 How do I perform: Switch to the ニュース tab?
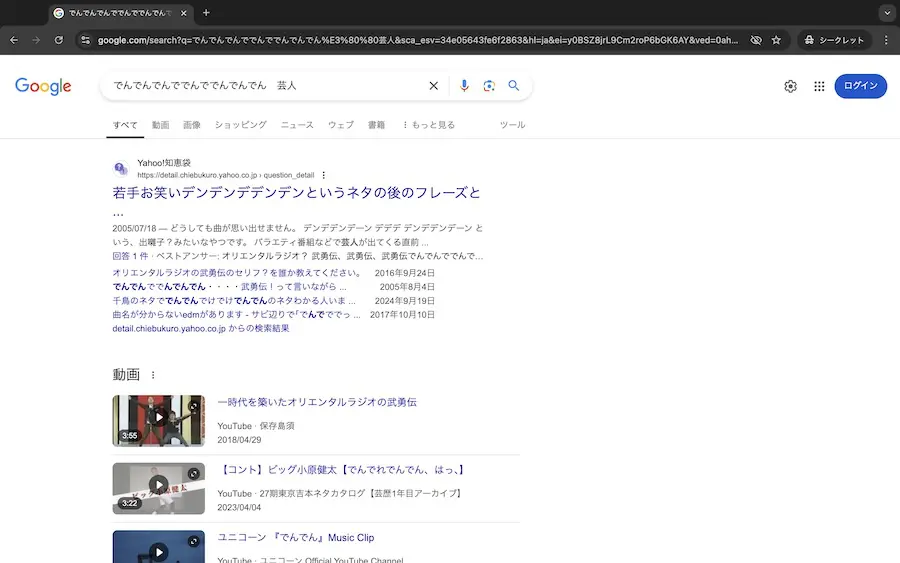pos(297,125)
